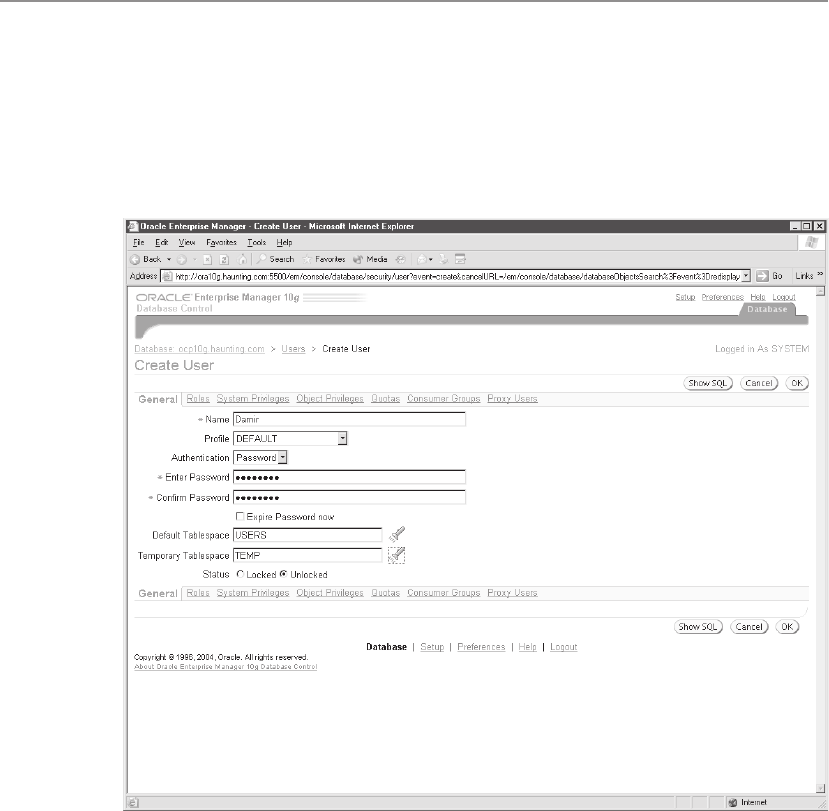Click the Mail envelope toolbar icon
The height and width of the screenshot is (811, 829).
[422, 260]
